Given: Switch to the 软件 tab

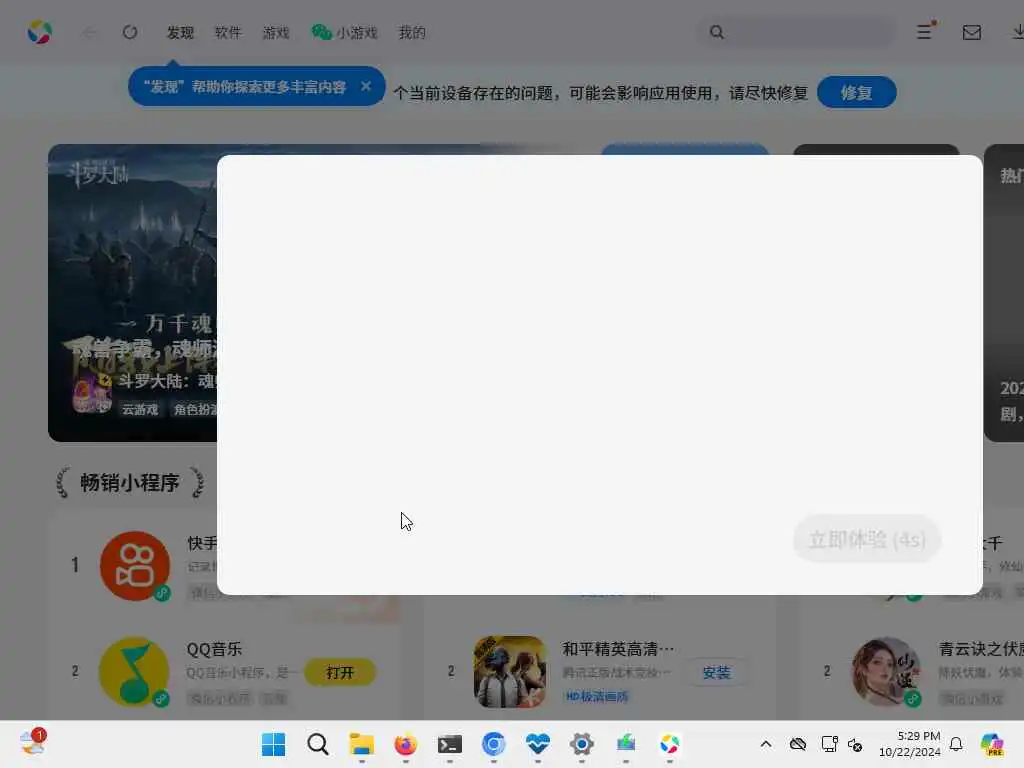Looking at the screenshot, I should click(x=228, y=33).
